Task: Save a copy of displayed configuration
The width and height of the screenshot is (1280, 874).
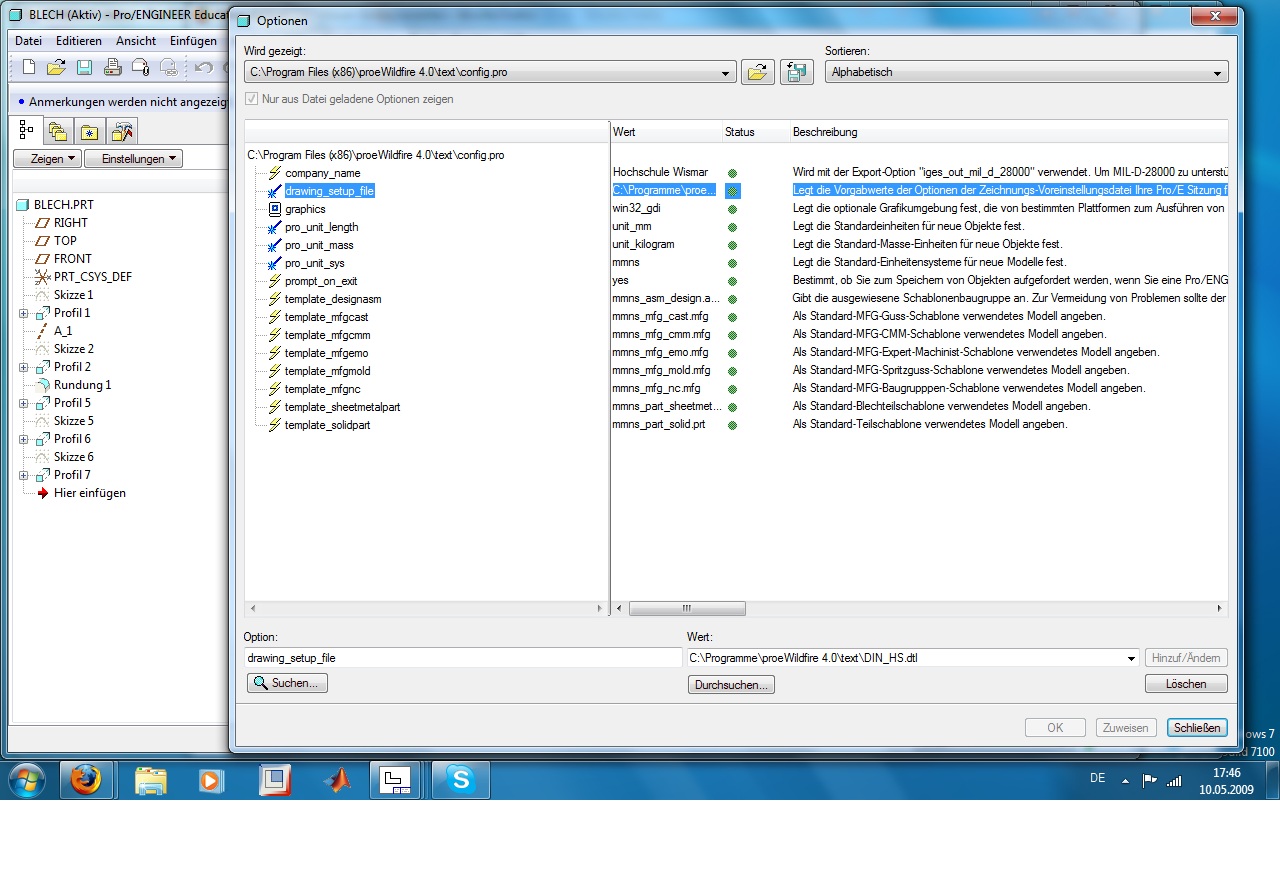Action: coord(797,72)
